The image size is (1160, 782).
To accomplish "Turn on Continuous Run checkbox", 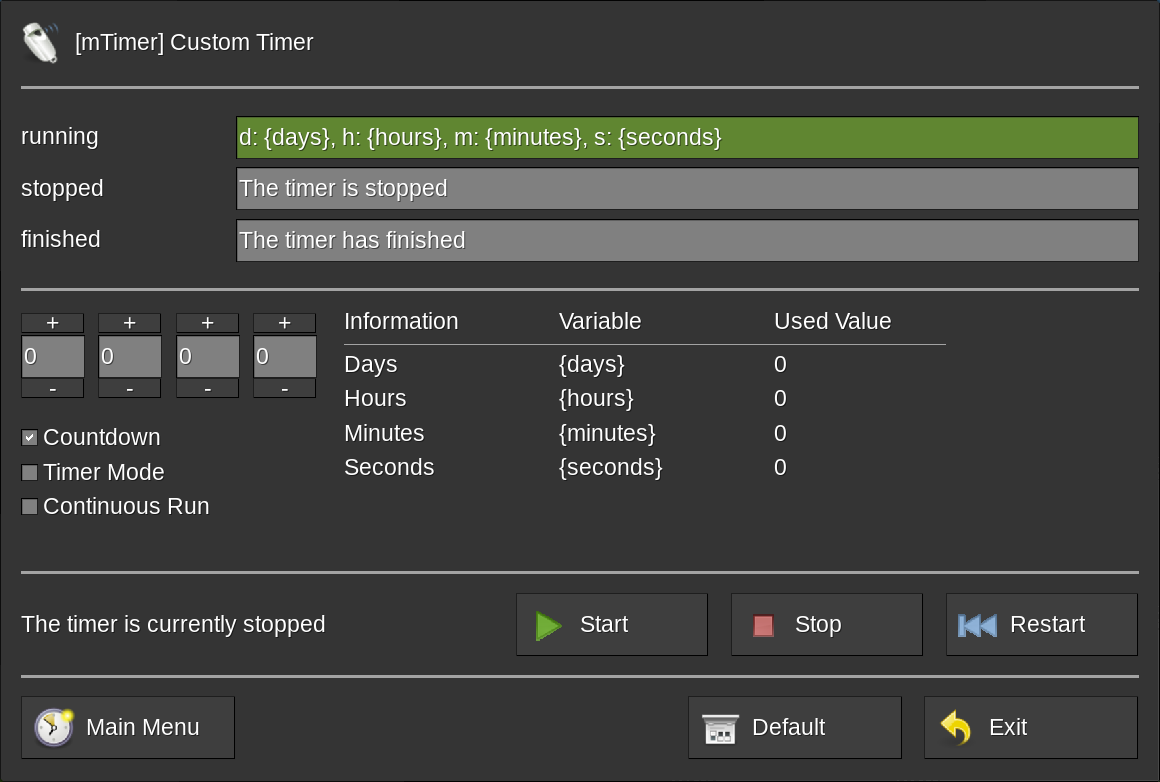I will coord(30,507).
